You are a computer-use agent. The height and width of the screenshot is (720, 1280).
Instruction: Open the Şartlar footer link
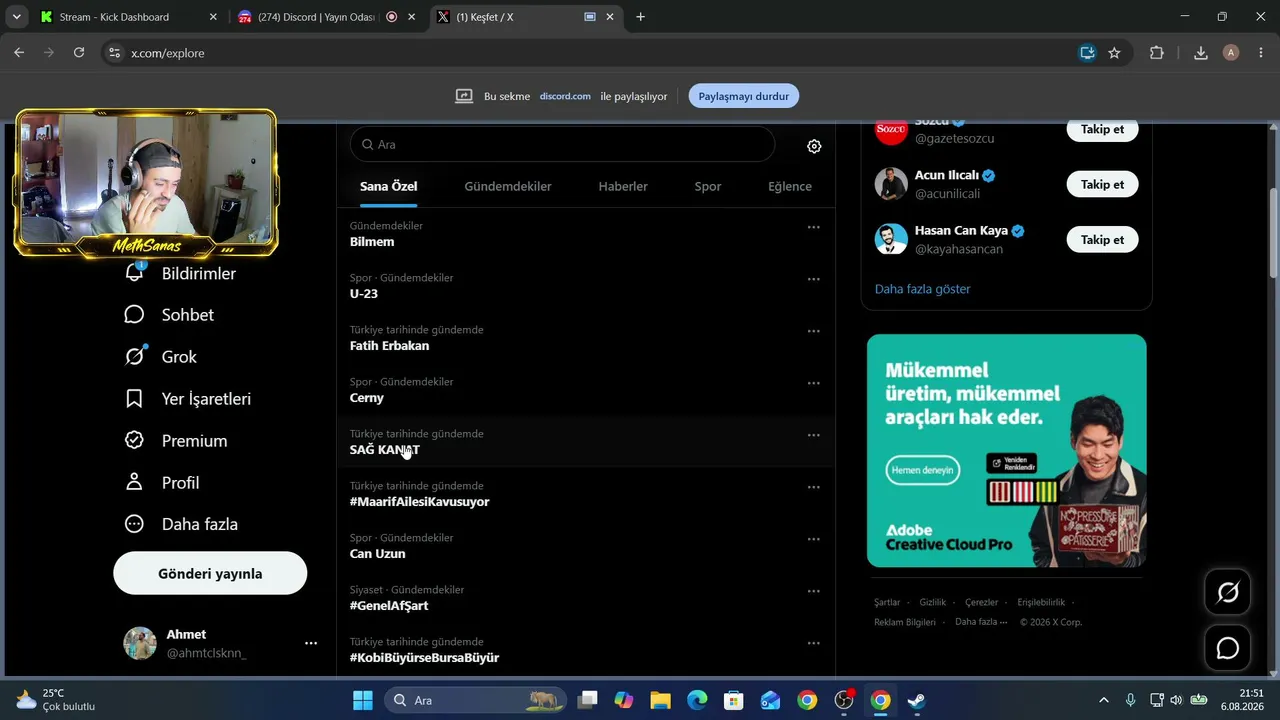pyautogui.click(x=887, y=602)
